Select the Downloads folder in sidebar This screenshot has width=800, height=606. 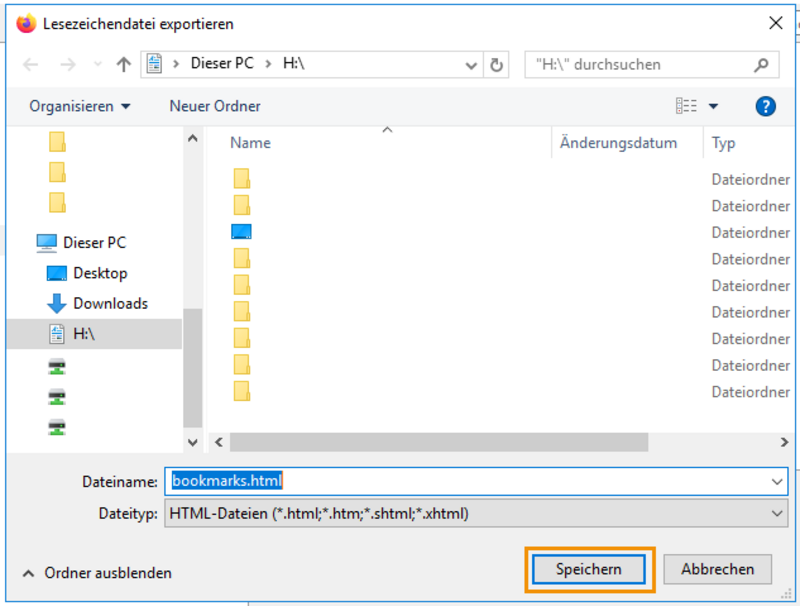coord(97,304)
